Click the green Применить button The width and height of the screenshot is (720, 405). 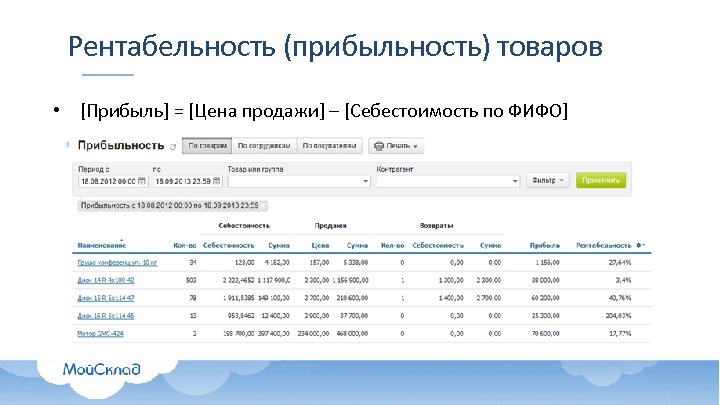coord(601,180)
